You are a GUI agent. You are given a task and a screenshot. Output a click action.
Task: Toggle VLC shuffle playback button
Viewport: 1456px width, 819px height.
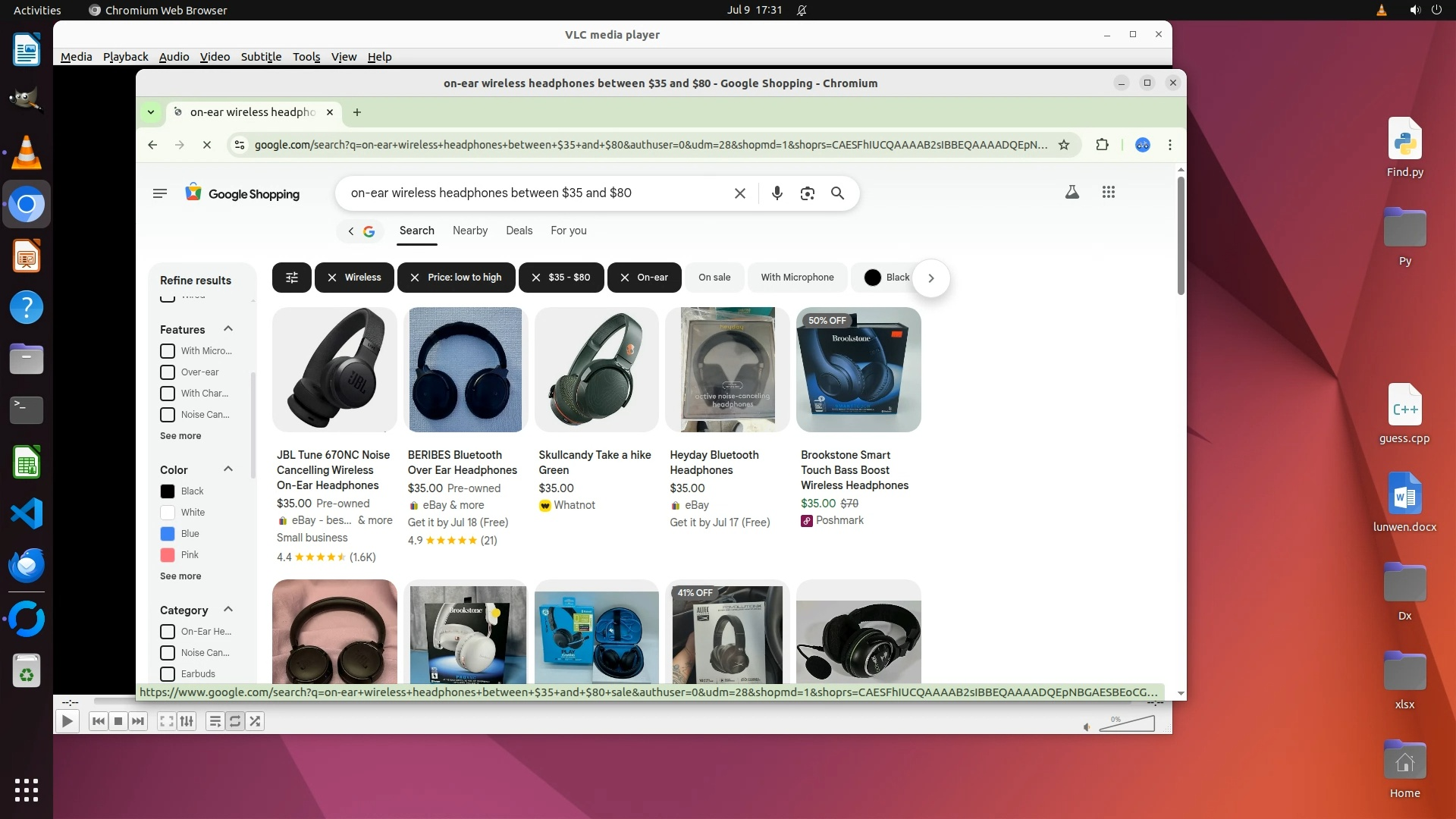[255, 721]
